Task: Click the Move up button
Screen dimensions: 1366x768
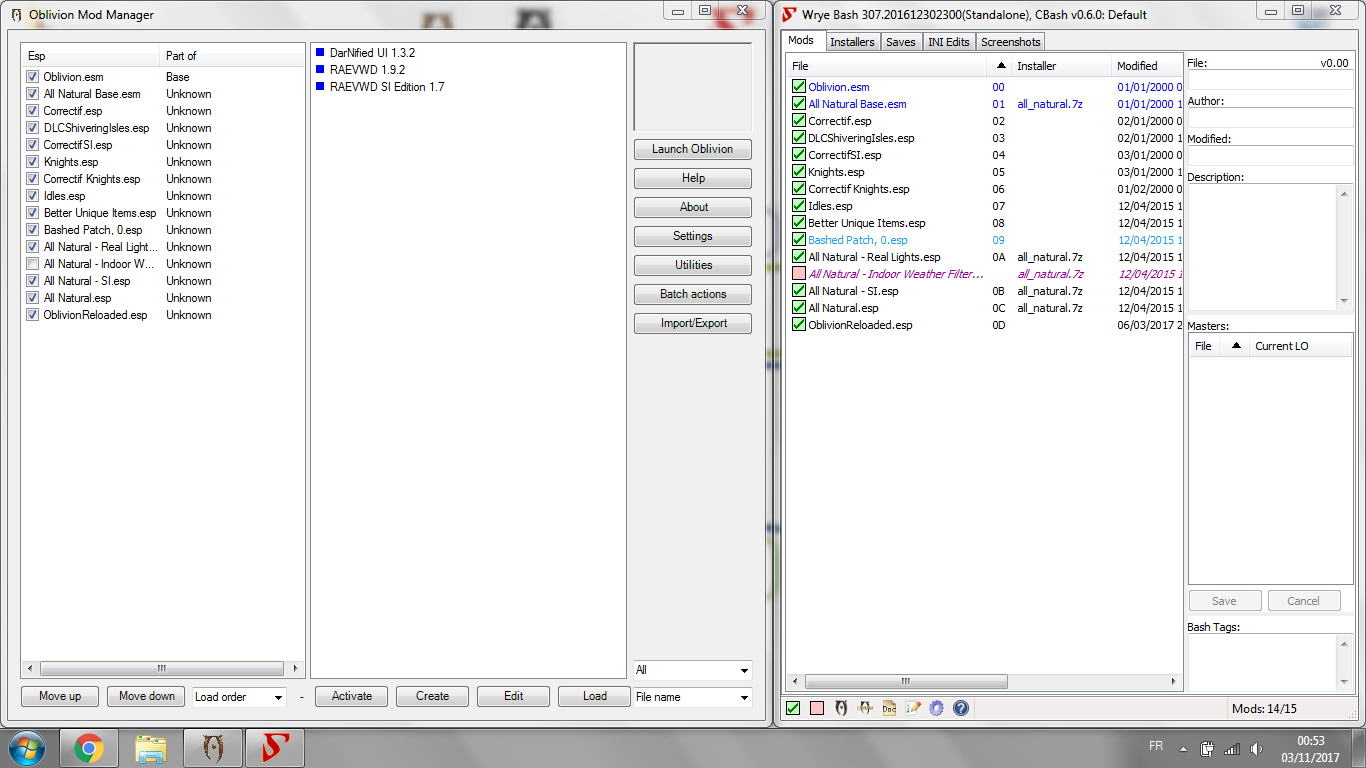Action: point(61,696)
